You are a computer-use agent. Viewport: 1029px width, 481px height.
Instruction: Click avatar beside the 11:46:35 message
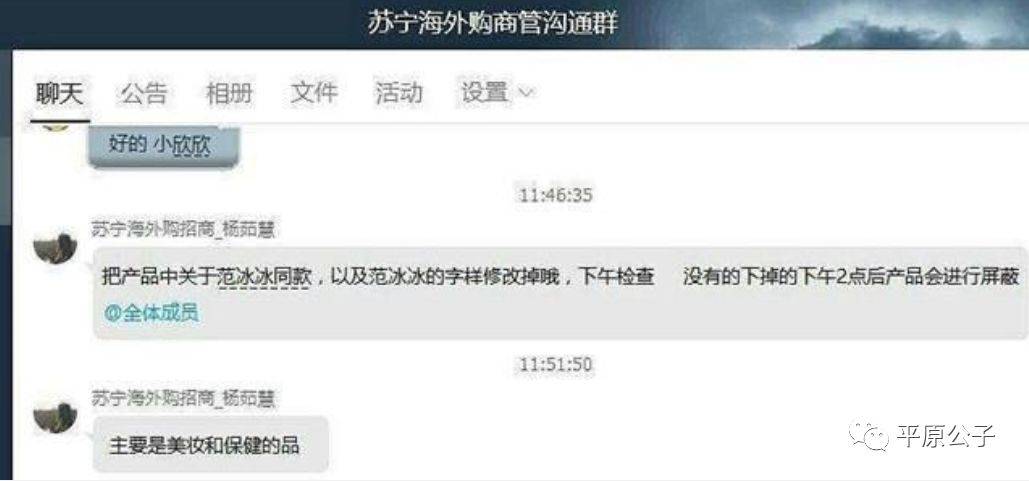[55, 248]
